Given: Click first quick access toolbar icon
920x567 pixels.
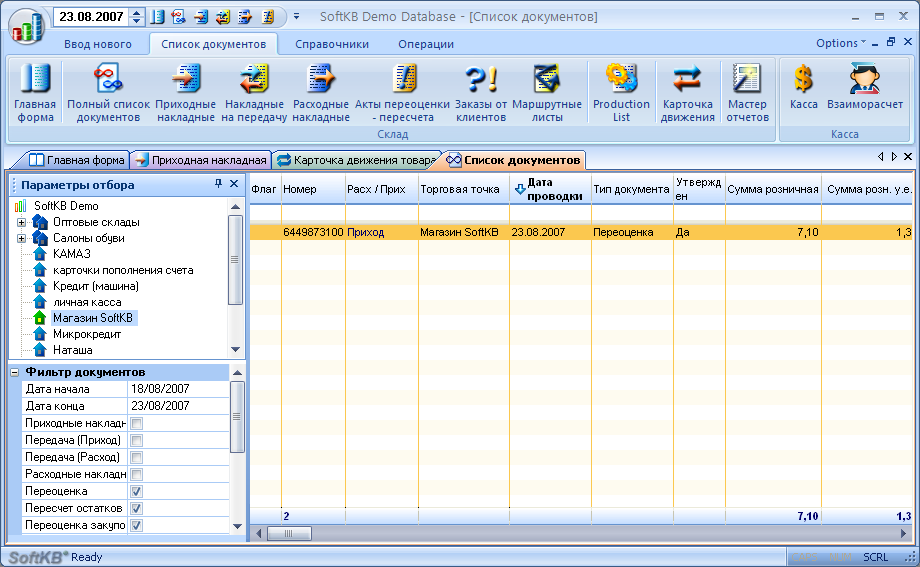Looking at the screenshot, I should click(157, 16).
